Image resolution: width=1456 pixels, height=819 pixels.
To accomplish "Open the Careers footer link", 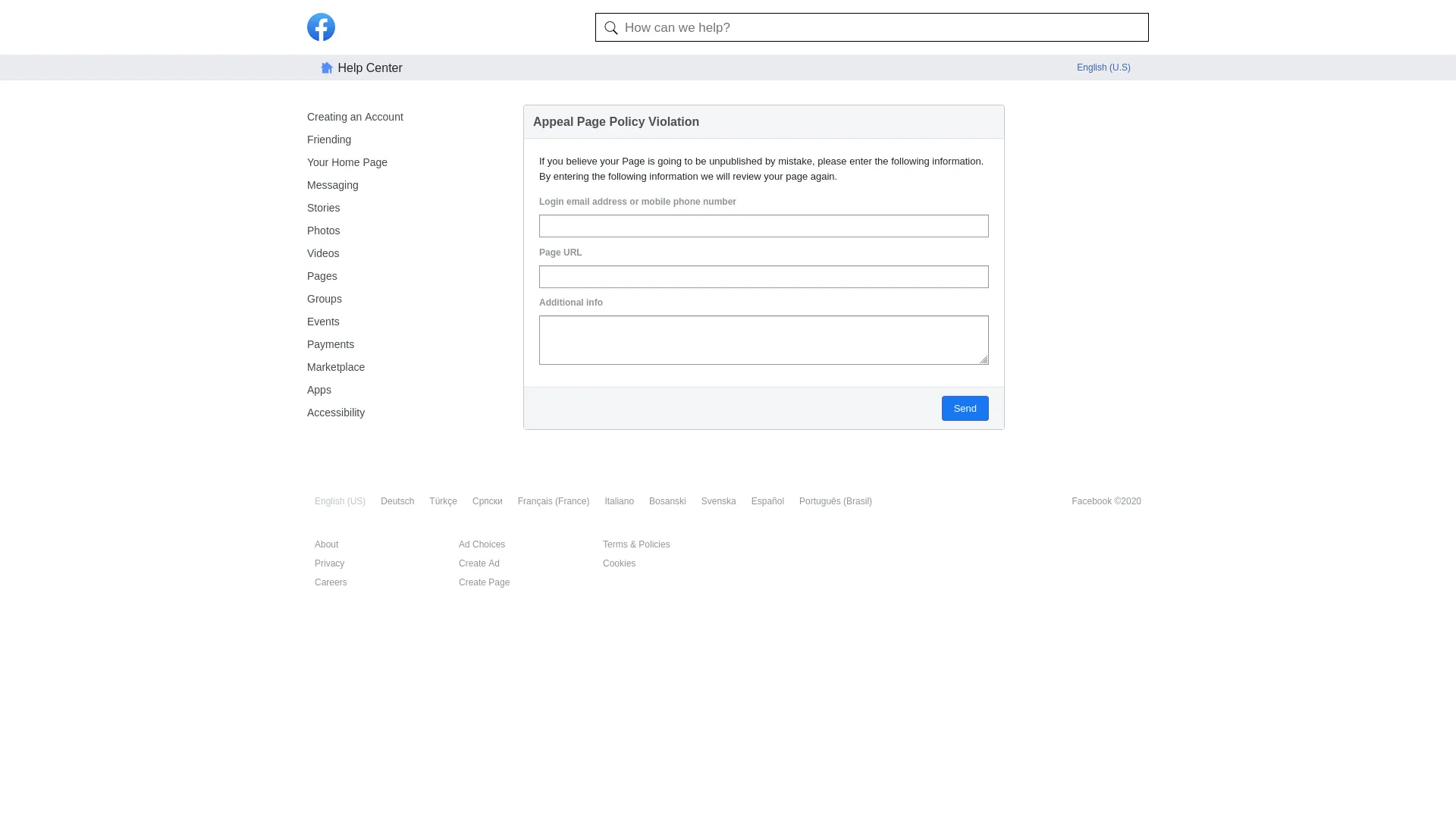I will (331, 582).
